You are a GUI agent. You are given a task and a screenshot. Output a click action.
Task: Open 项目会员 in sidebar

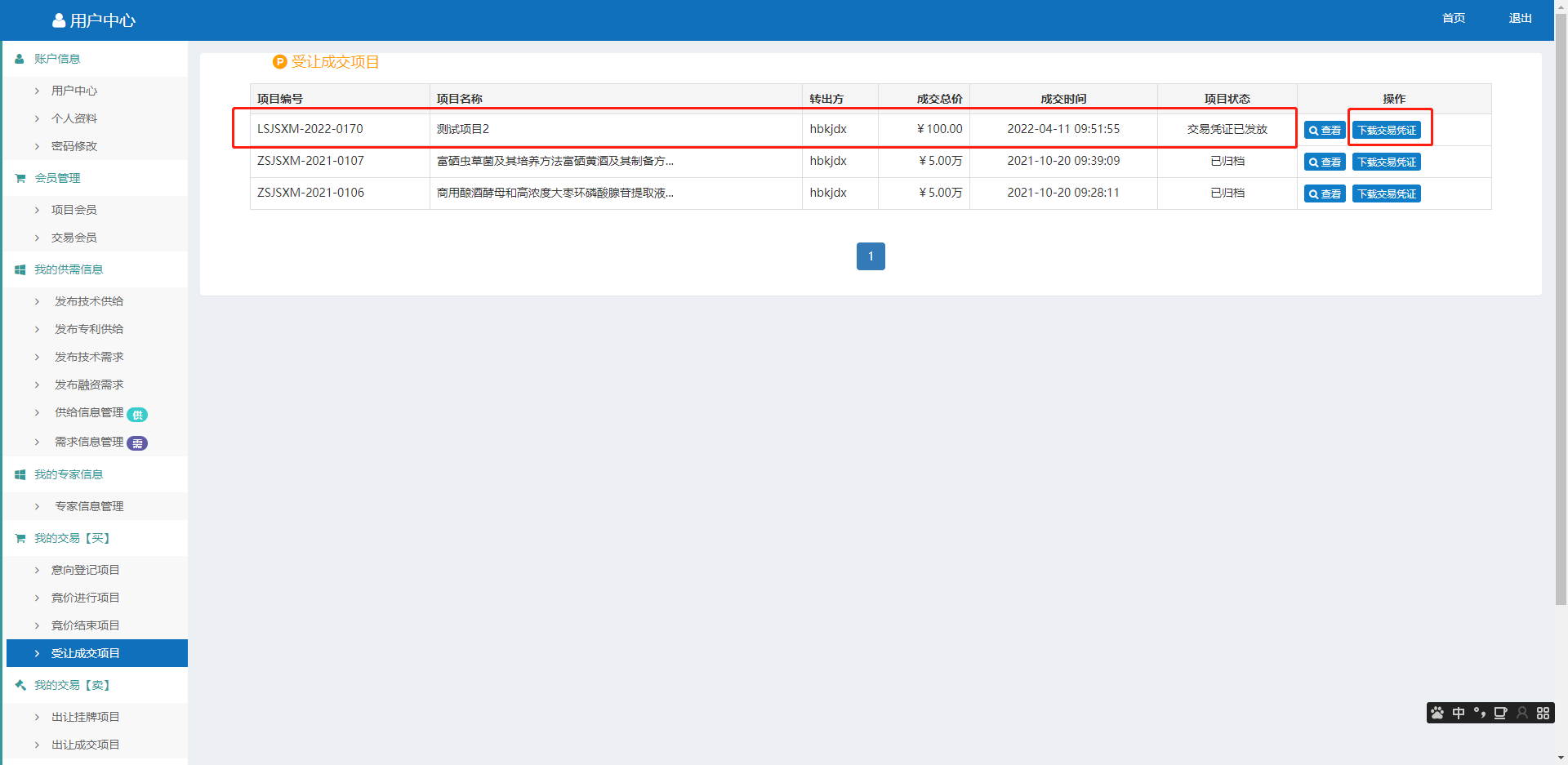pos(74,210)
